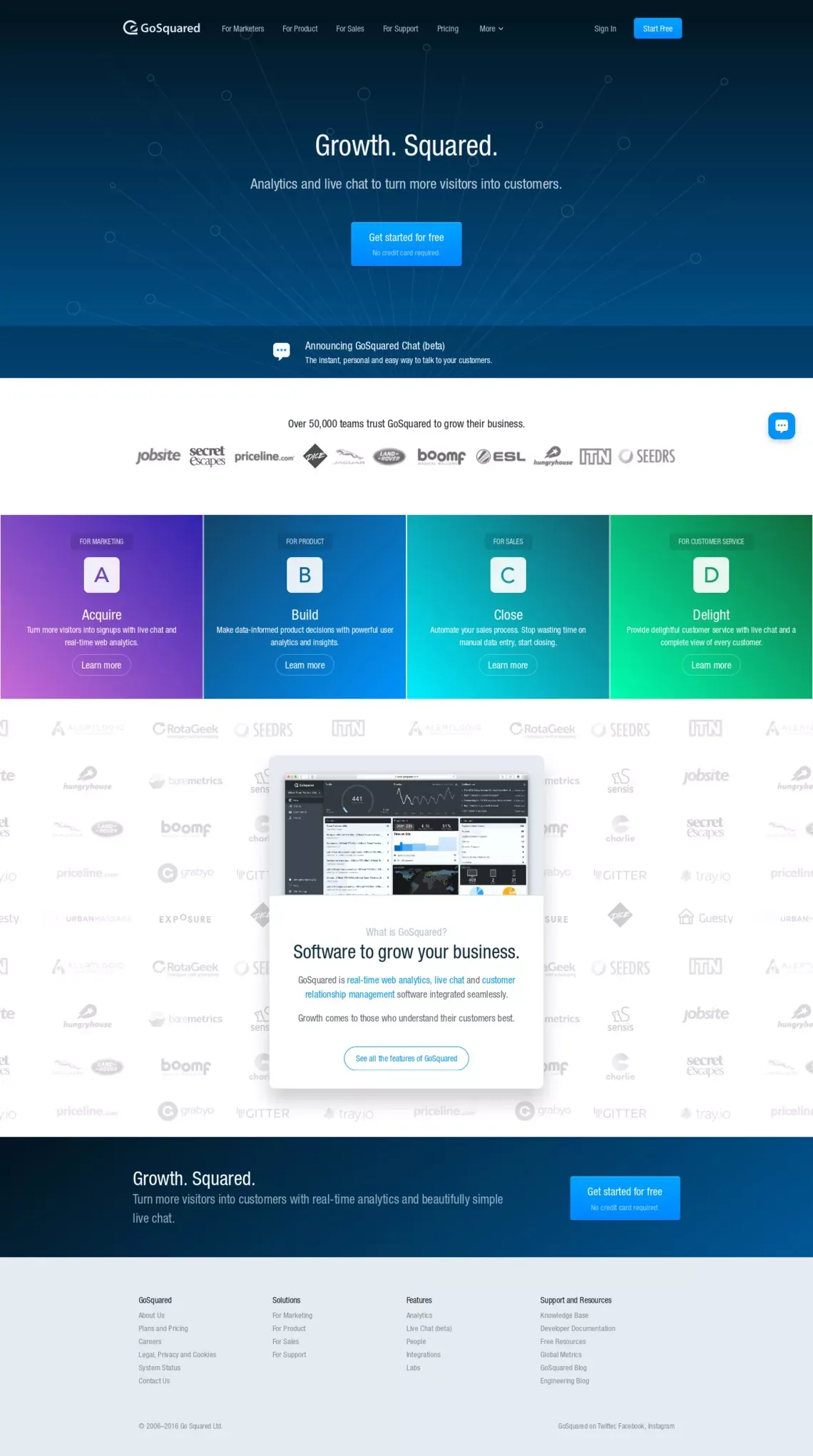Click the ITN logo in the trust bar
The image size is (813, 1456).
pyautogui.click(x=595, y=457)
